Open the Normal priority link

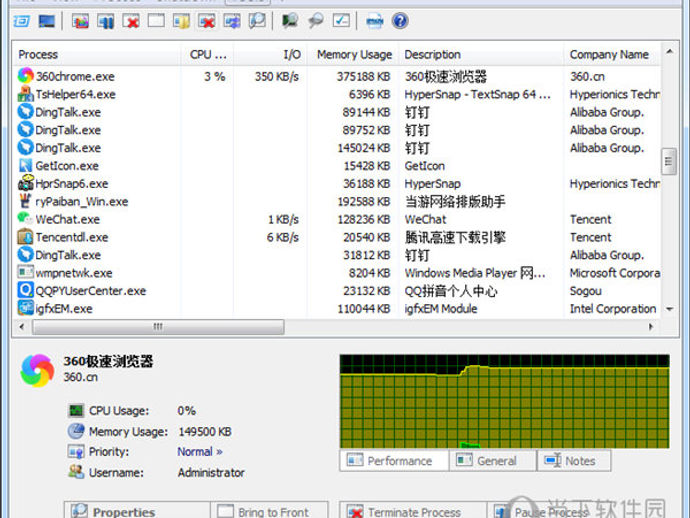pos(200,452)
